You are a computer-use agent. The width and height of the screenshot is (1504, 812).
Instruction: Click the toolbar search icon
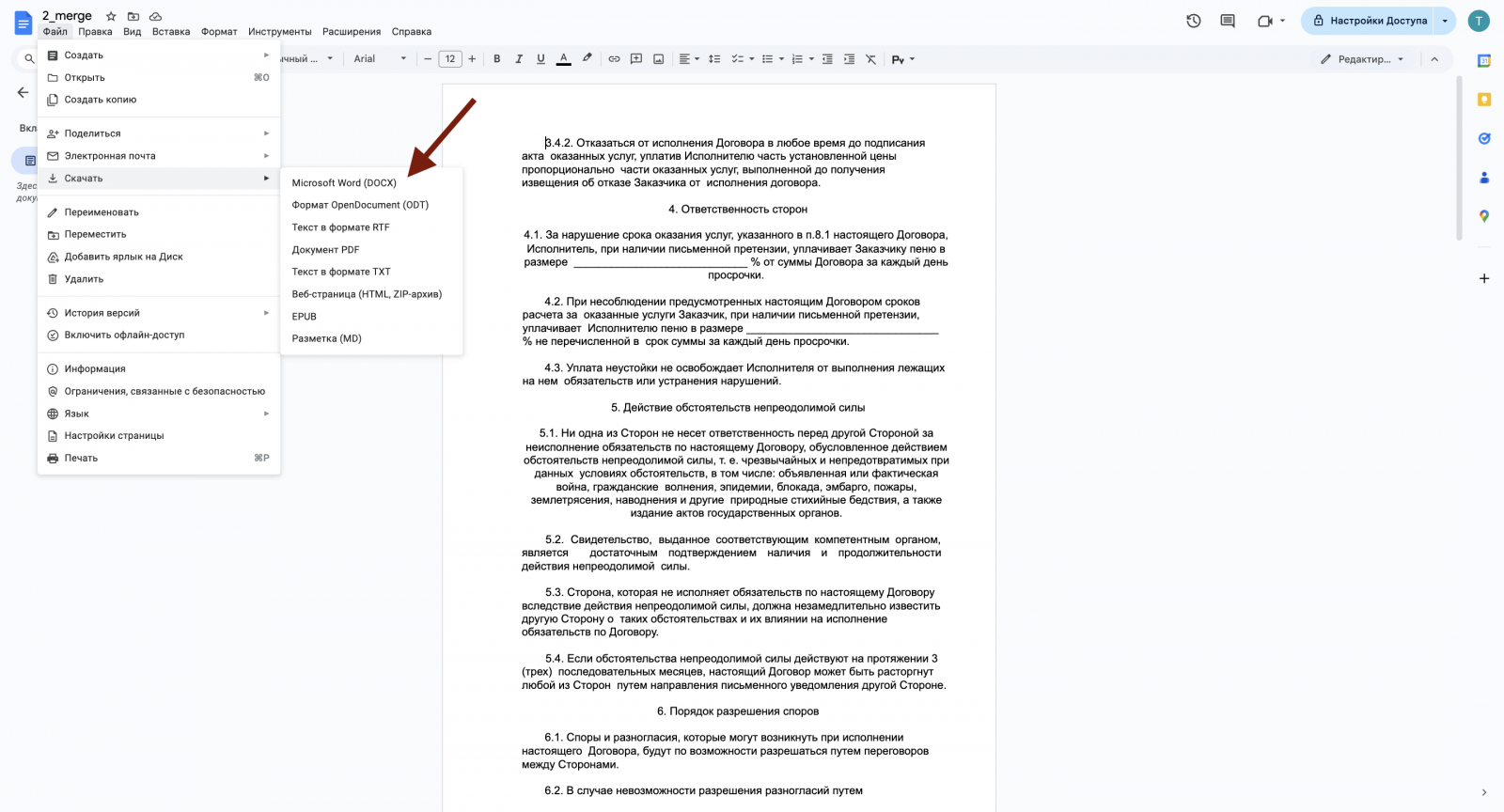coord(29,59)
